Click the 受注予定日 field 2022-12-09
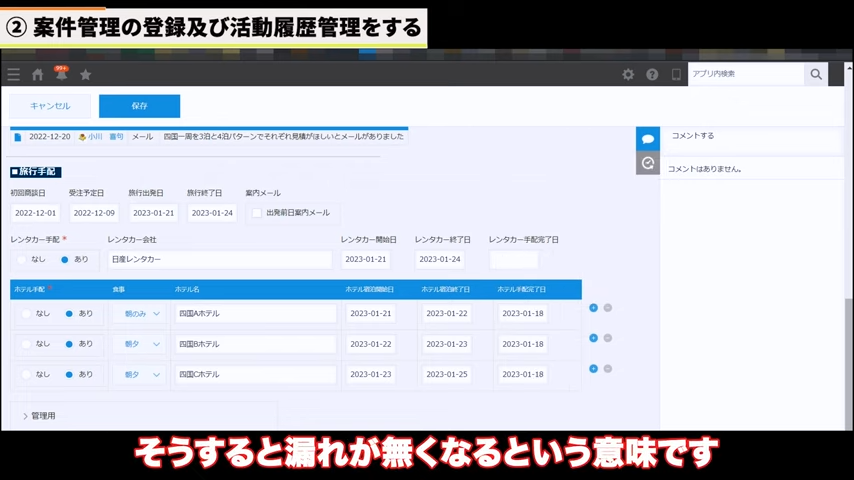 coord(94,213)
